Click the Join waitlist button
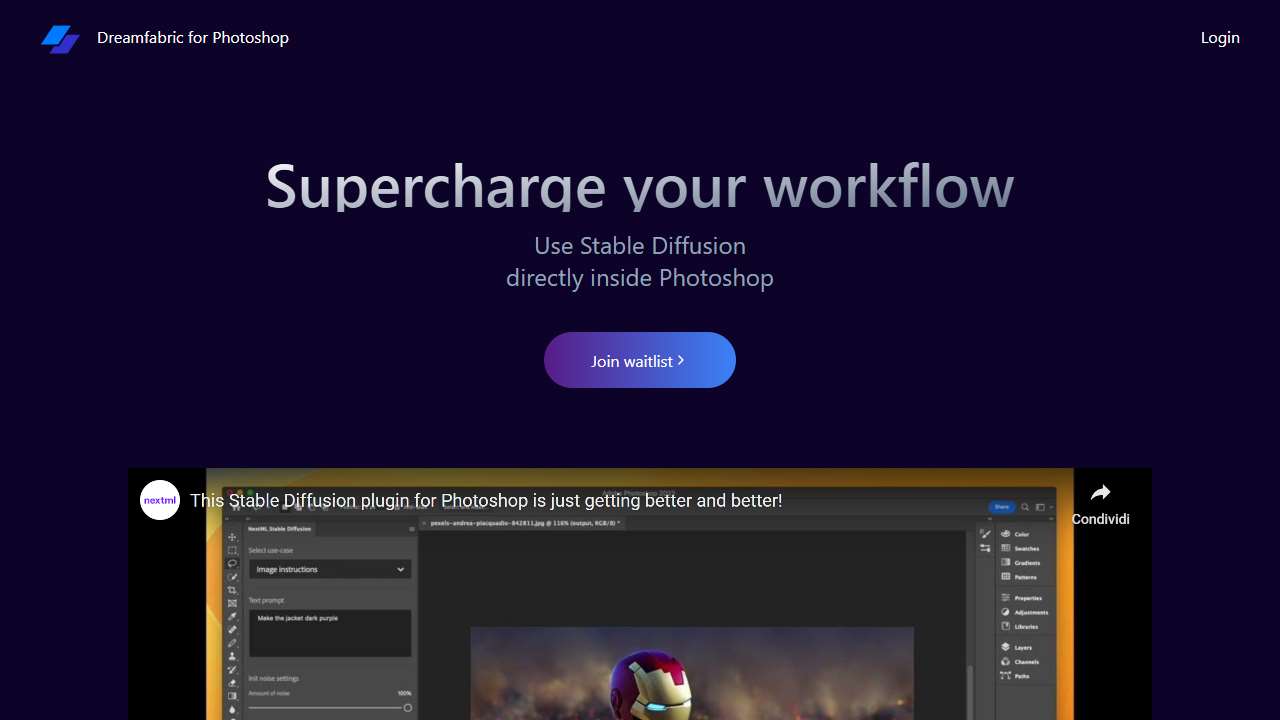The image size is (1280, 720). (640, 360)
